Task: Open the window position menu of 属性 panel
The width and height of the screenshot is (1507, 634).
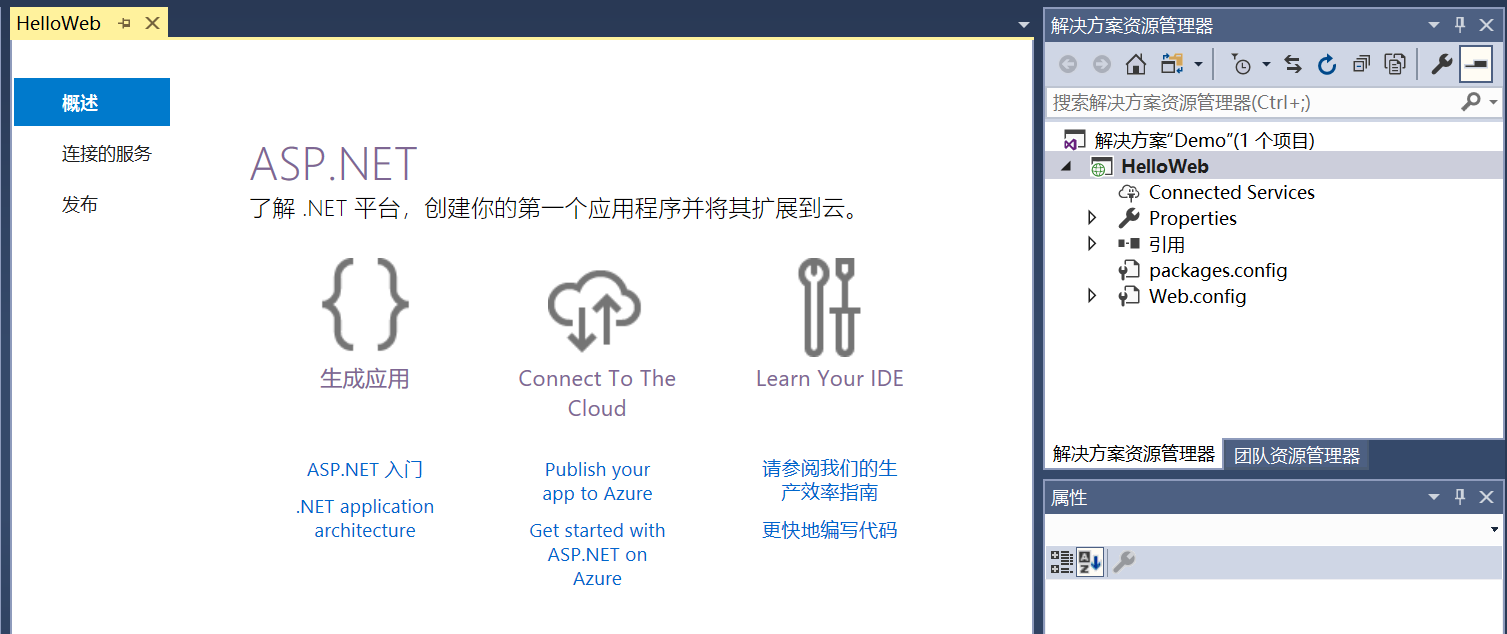Action: pos(1434,497)
